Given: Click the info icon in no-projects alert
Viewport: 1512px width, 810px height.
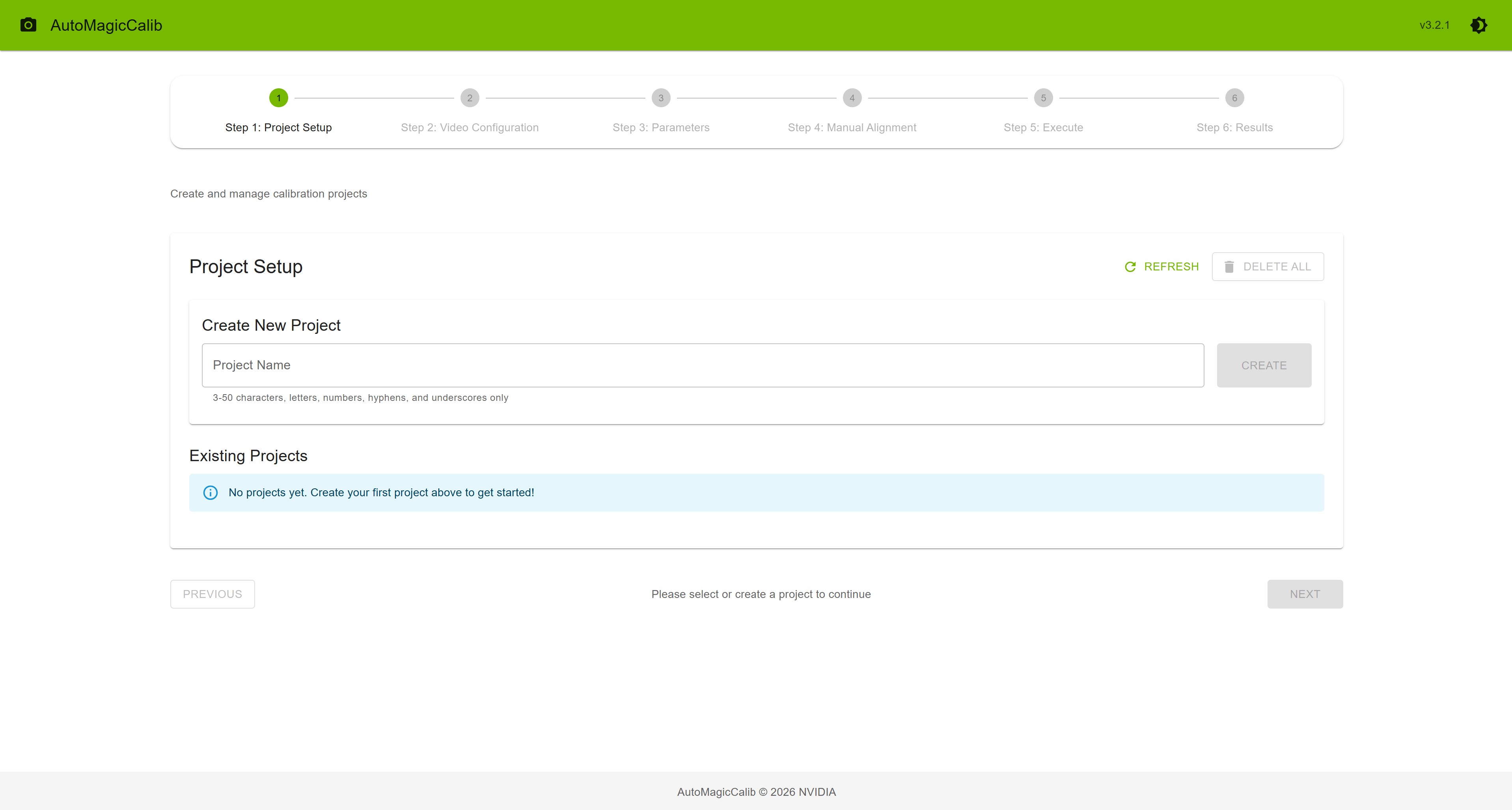Looking at the screenshot, I should point(210,493).
